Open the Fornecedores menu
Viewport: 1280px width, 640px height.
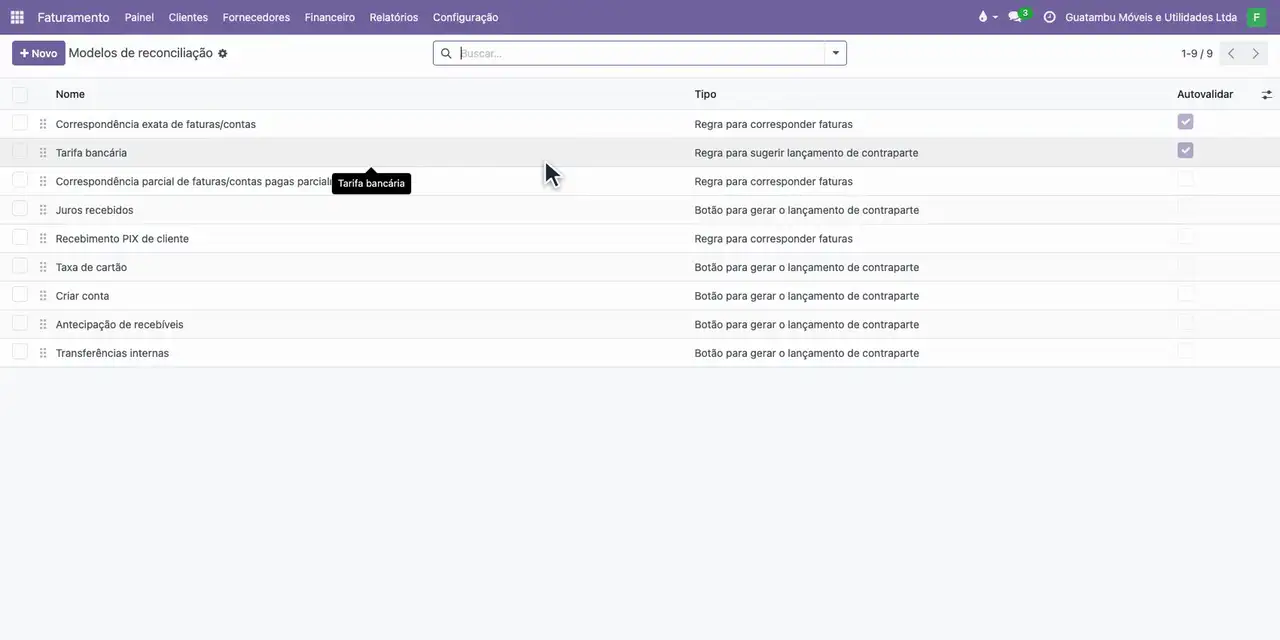tap(256, 17)
